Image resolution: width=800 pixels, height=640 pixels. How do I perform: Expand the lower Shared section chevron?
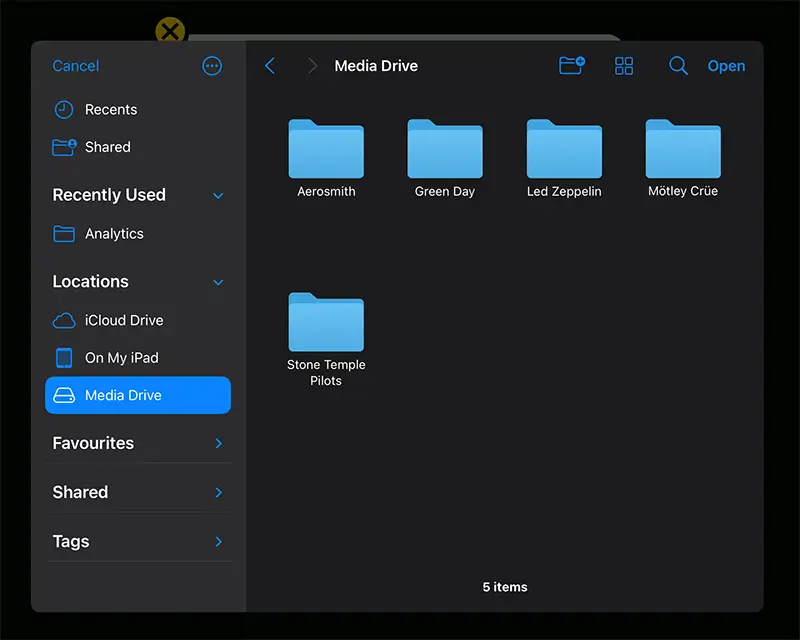point(218,493)
